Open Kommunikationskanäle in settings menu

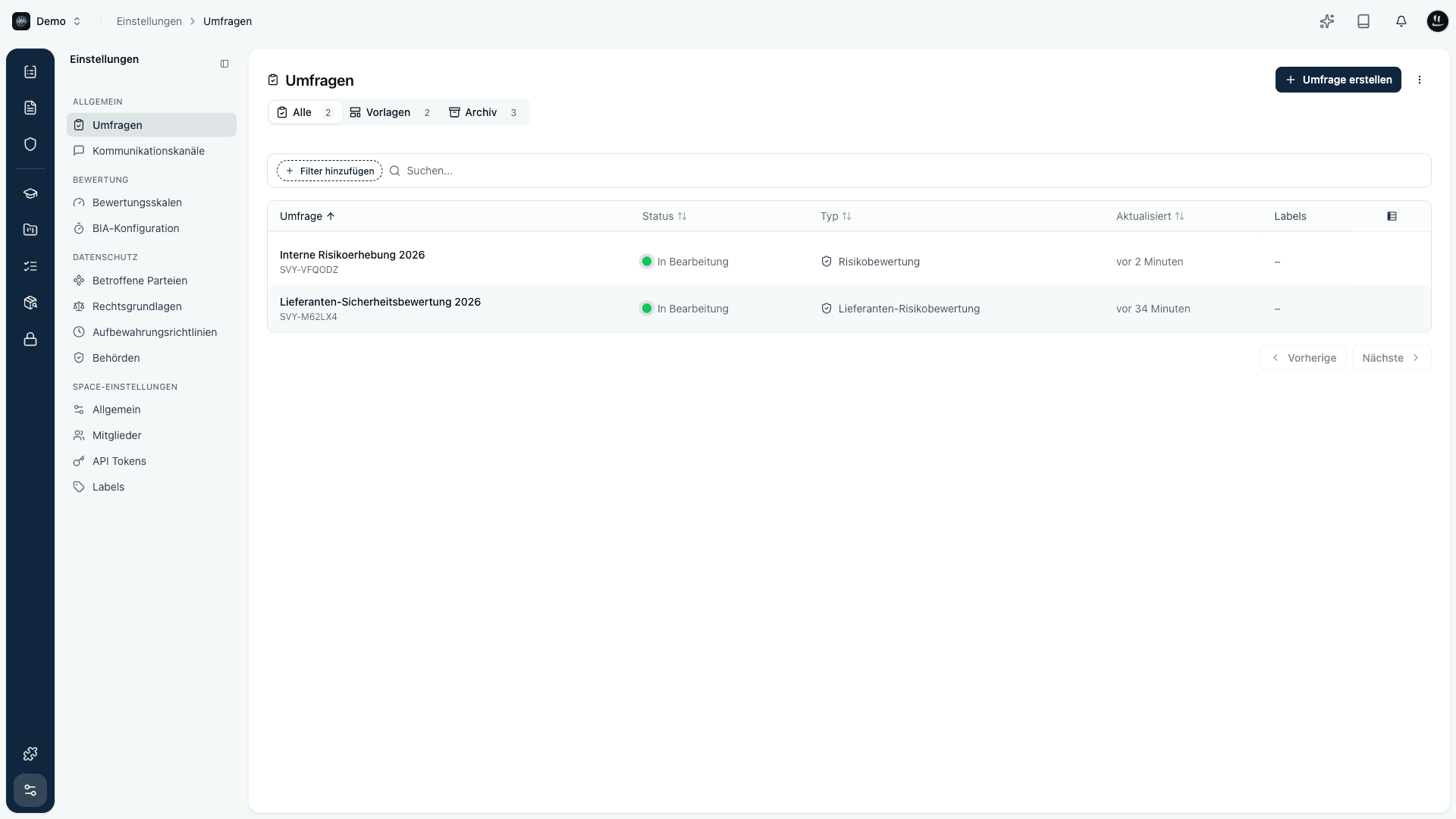coord(152,151)
